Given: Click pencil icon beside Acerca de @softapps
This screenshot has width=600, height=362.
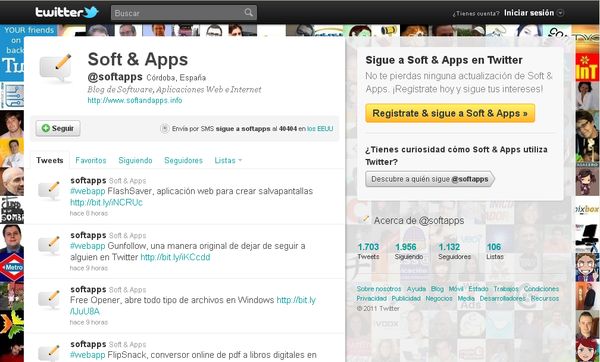Looking at the screenshot, I should pos(365,219).
